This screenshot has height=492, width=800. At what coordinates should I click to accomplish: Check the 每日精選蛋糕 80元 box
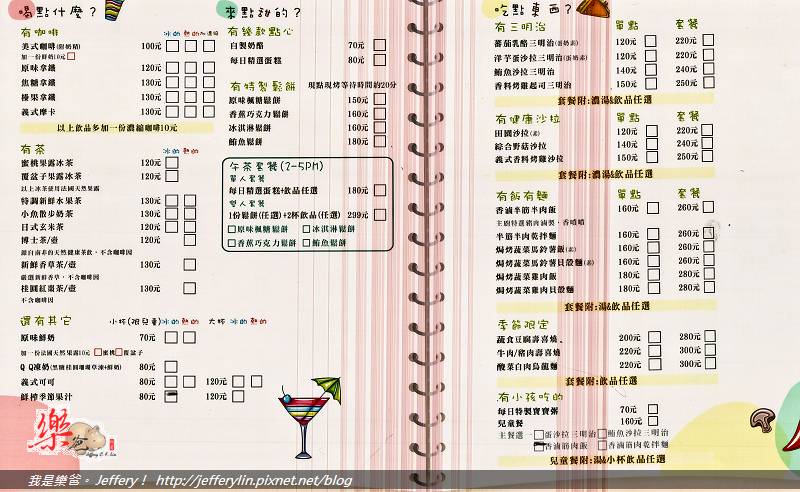click(x=380, y=60)
